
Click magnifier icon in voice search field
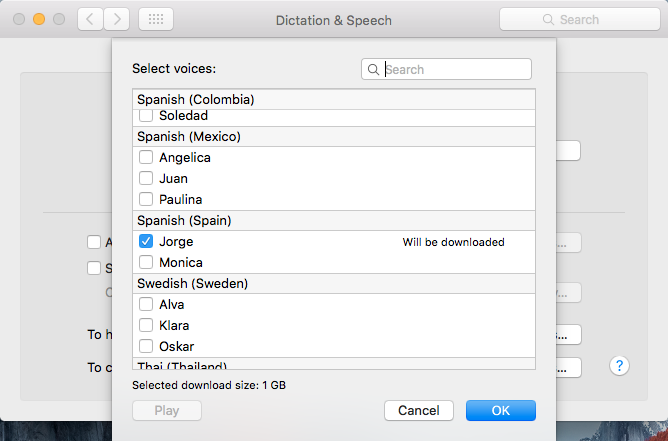click(374, 70)
